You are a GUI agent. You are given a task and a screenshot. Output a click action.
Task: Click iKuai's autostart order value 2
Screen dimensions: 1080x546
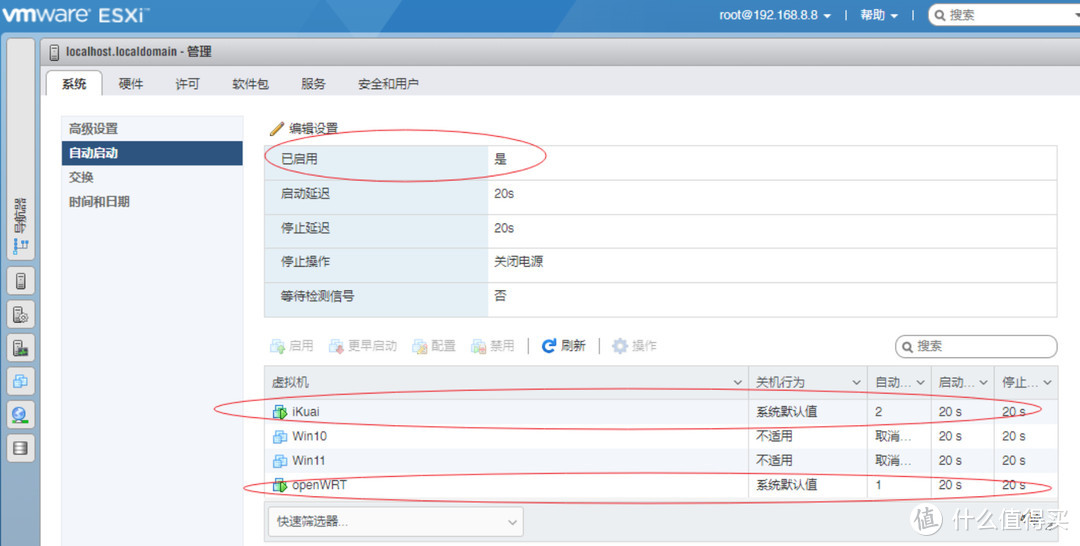[878, 412]
